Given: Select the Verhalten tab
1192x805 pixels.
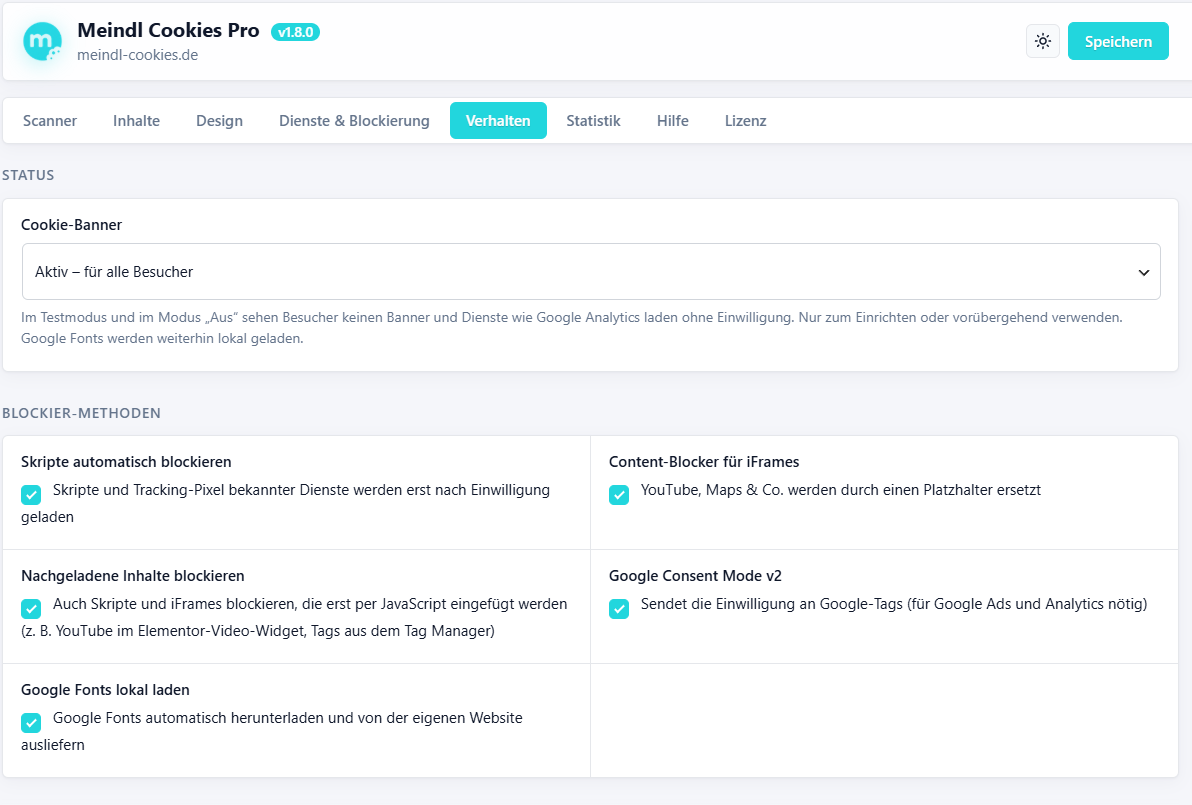Looking at the screenshot, I should [x=498, y=121].
